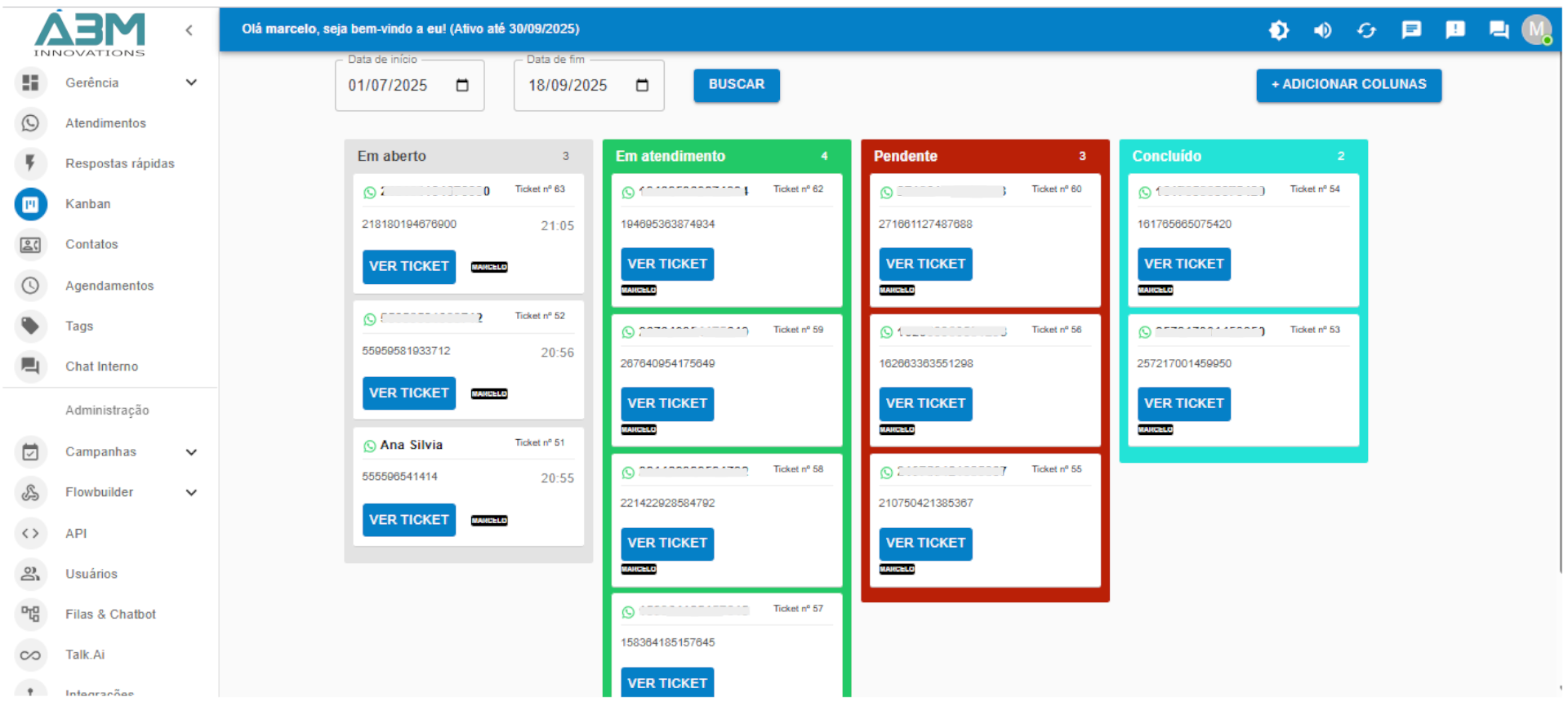Expand the Gerência menu
The width and height of the screenshot is (1568, 706).
pos(191,82)
